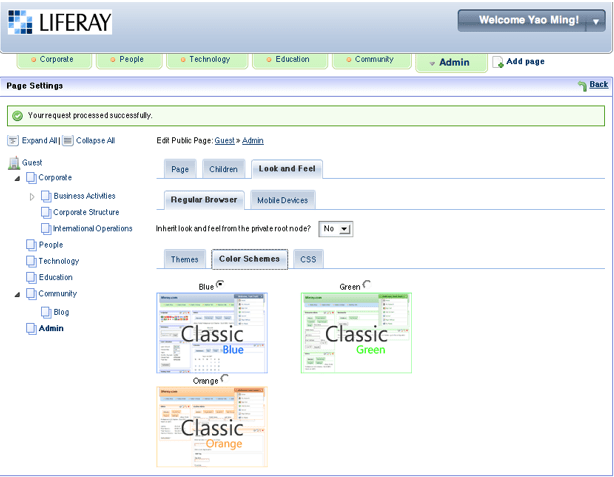The height and width of the screenshot is (477, 614).
Task: Click the Add page link text
Action: (525, 61)
